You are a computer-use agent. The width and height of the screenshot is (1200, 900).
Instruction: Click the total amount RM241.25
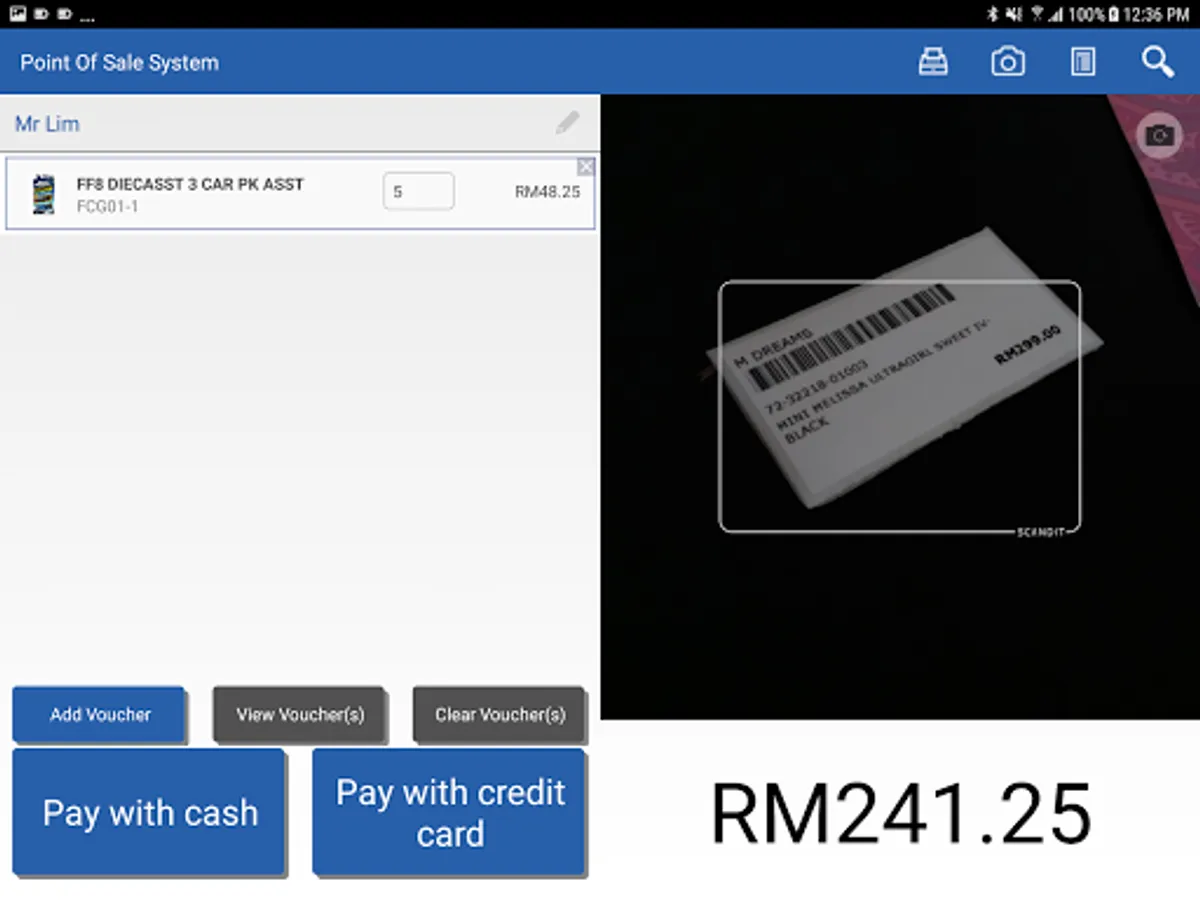pyautogui.click(x=900, y=814)
